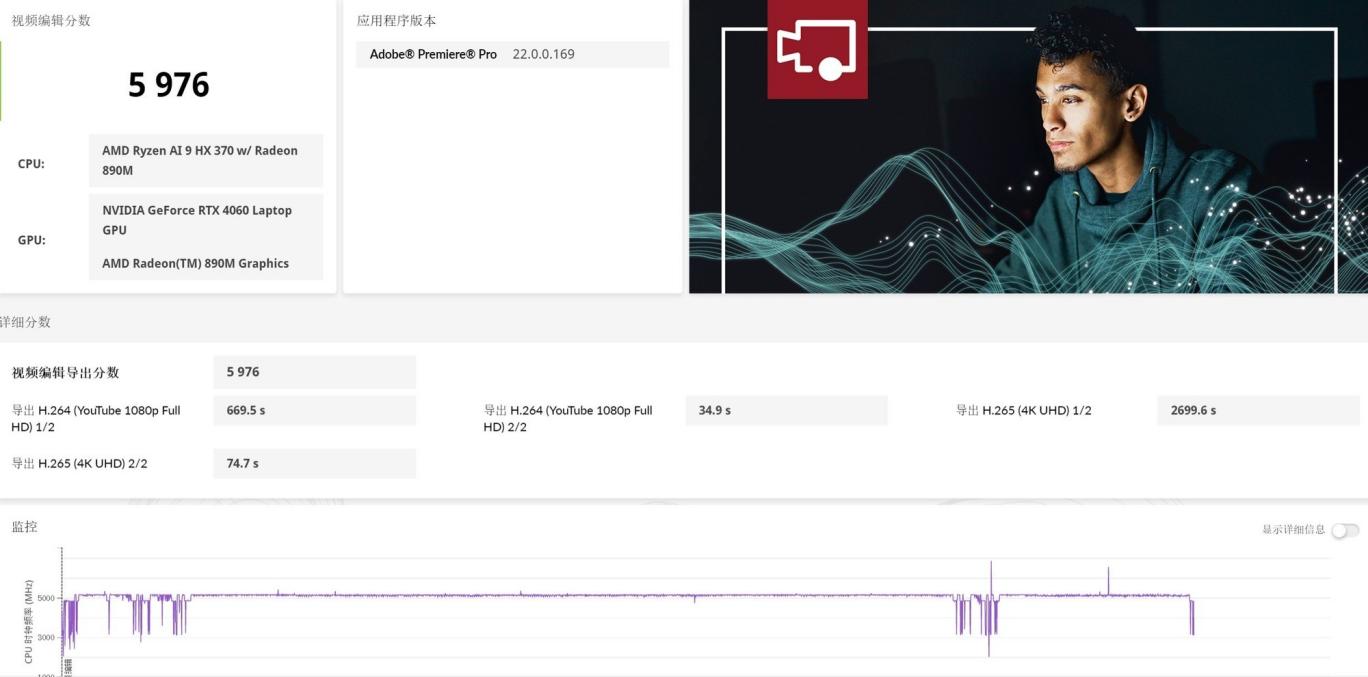Click the AMD Ryzen AI 9 HX 370 CPU box

pos(205,161)
